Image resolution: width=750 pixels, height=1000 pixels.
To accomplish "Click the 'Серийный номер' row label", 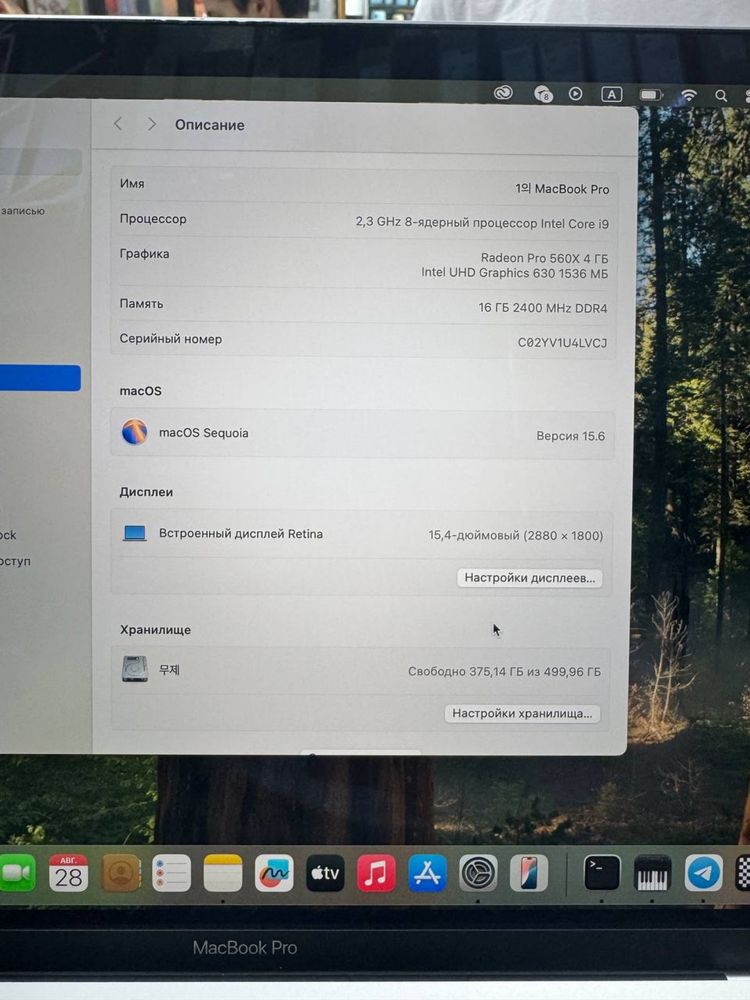I will coord(170,339).
